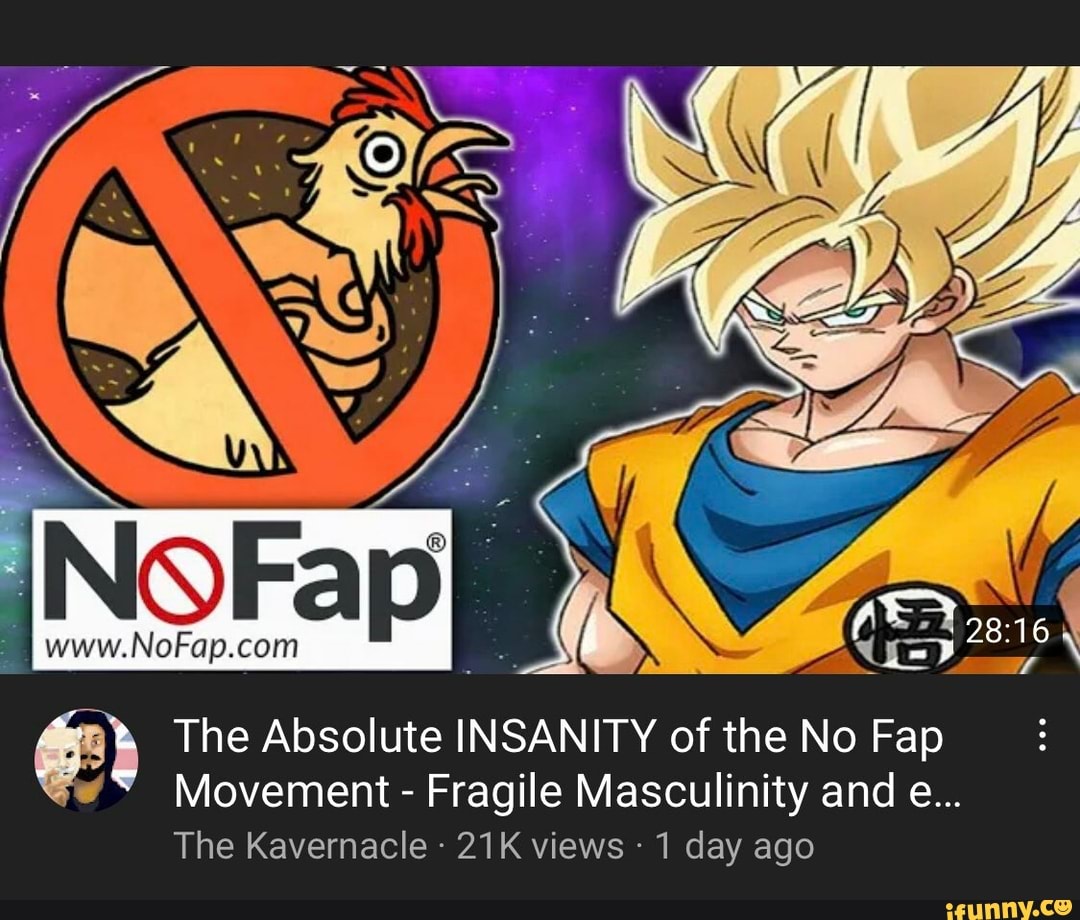The image size is (1080, 920).
Task: Open the three-dot video options menu
Action: coord(1043,734)
